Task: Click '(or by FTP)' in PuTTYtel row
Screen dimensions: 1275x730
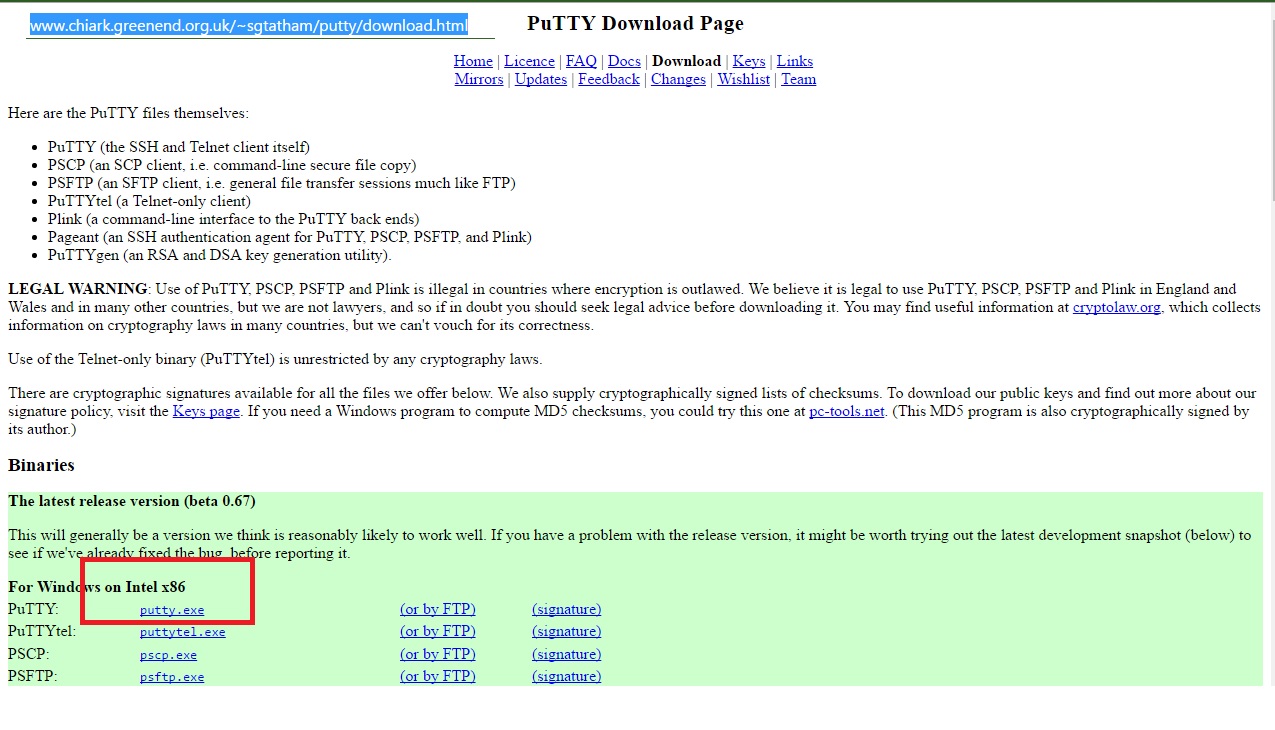Action: pos(438,631)
